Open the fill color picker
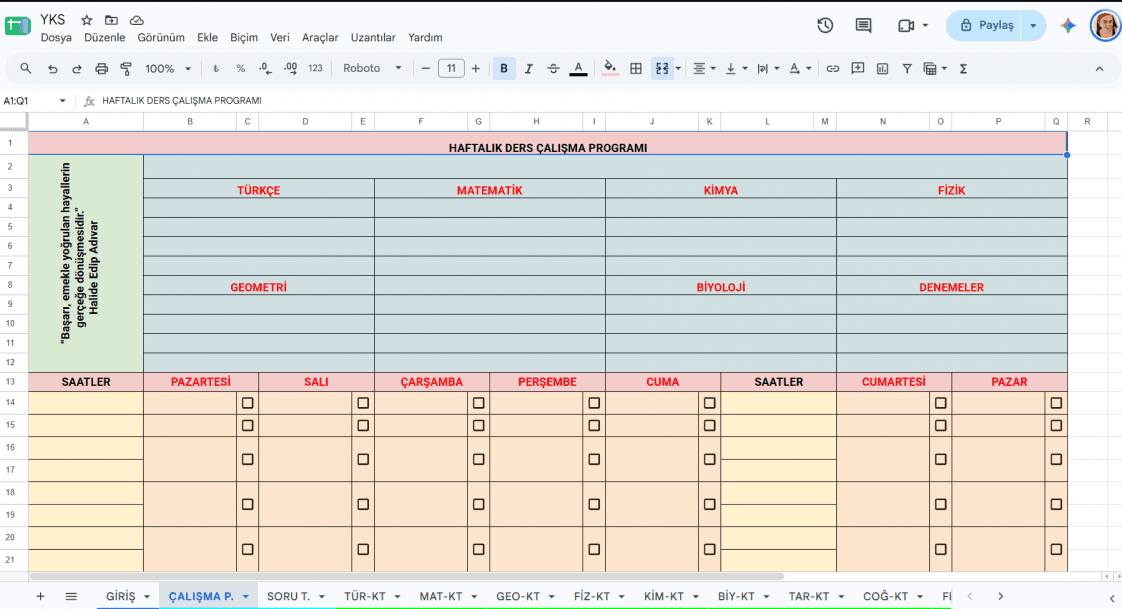 610,69
